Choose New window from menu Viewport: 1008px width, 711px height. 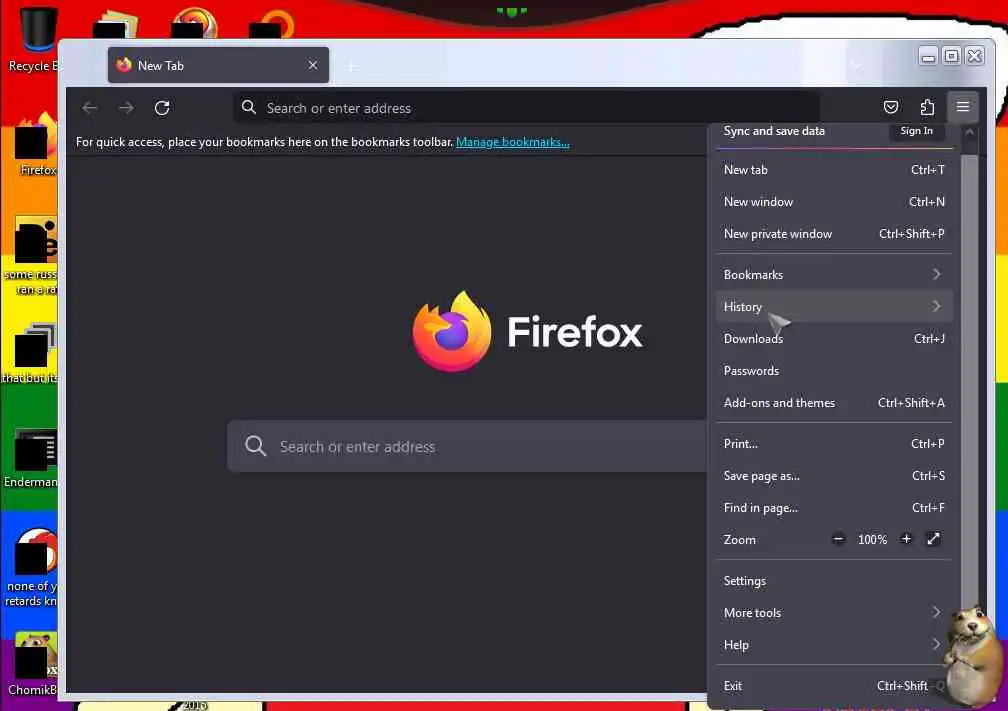[834, 202]
